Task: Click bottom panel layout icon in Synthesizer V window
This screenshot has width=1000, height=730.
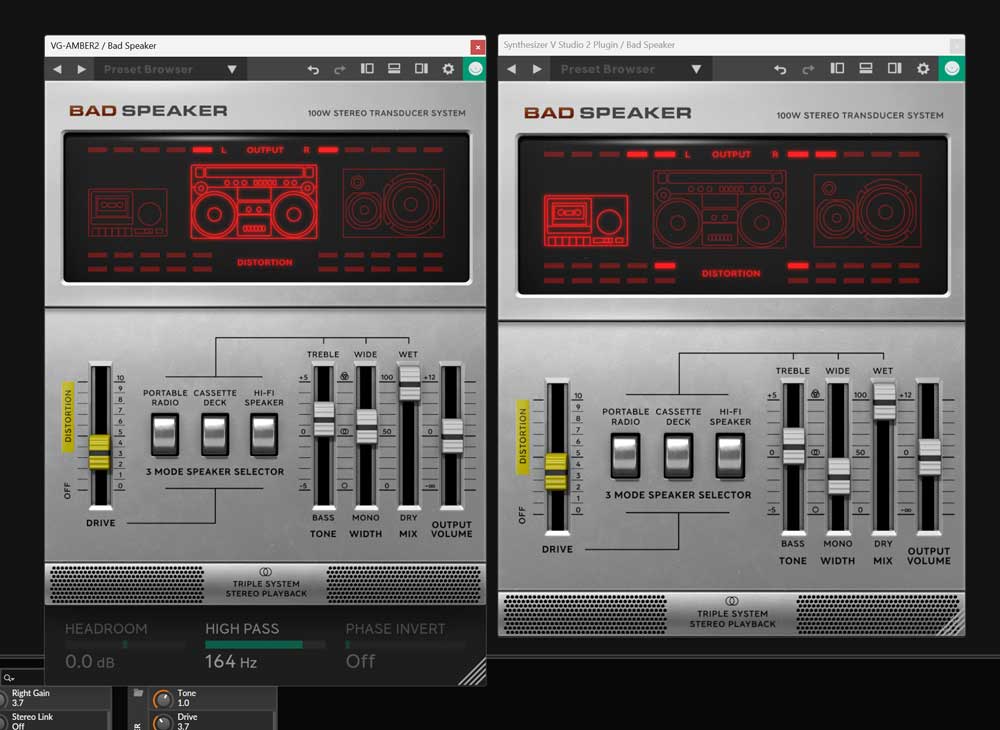Action: click(864, 69)
